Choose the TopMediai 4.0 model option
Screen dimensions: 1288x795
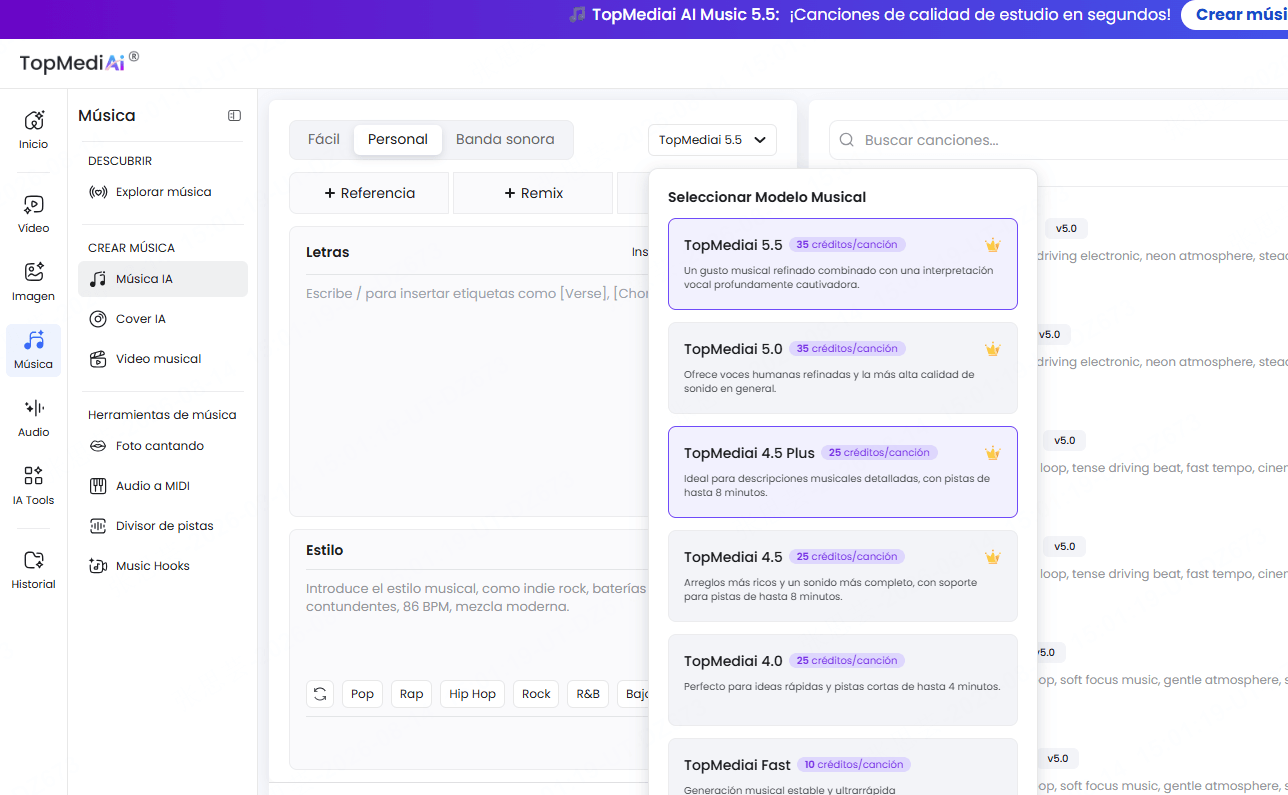(x=843, y=680)
